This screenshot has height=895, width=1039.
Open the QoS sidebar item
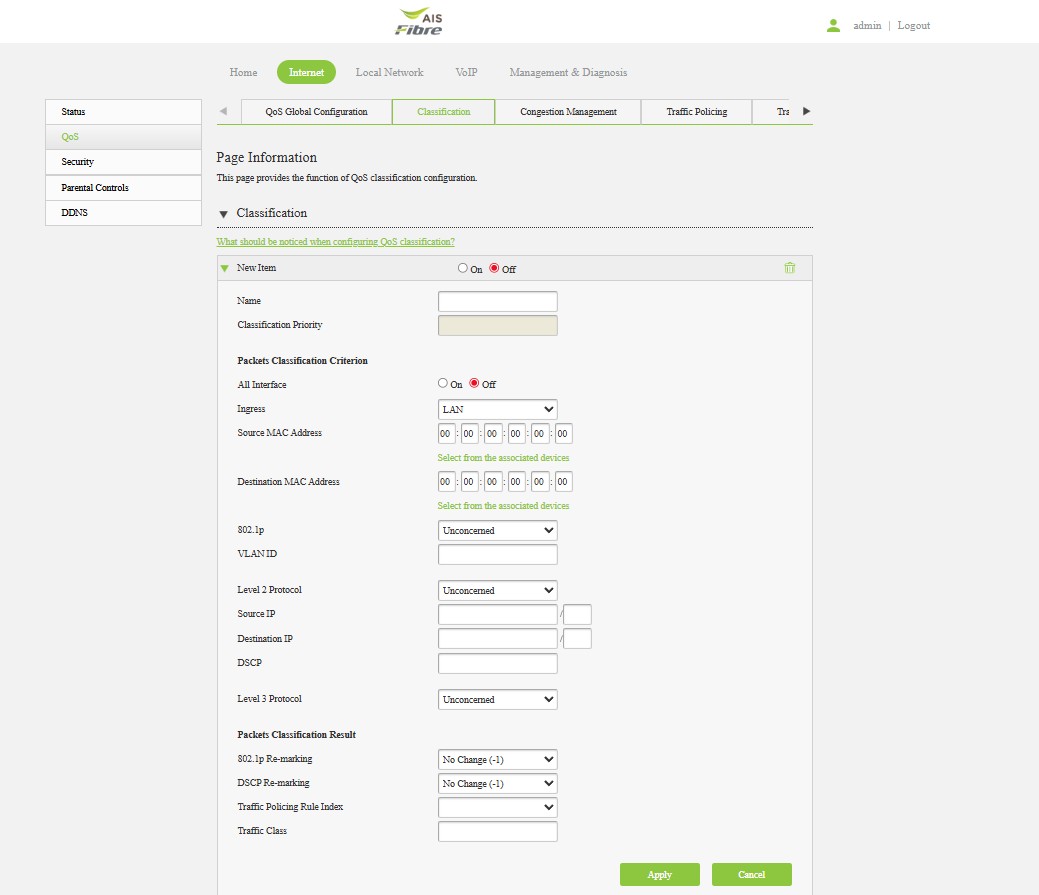click(123, 137)
